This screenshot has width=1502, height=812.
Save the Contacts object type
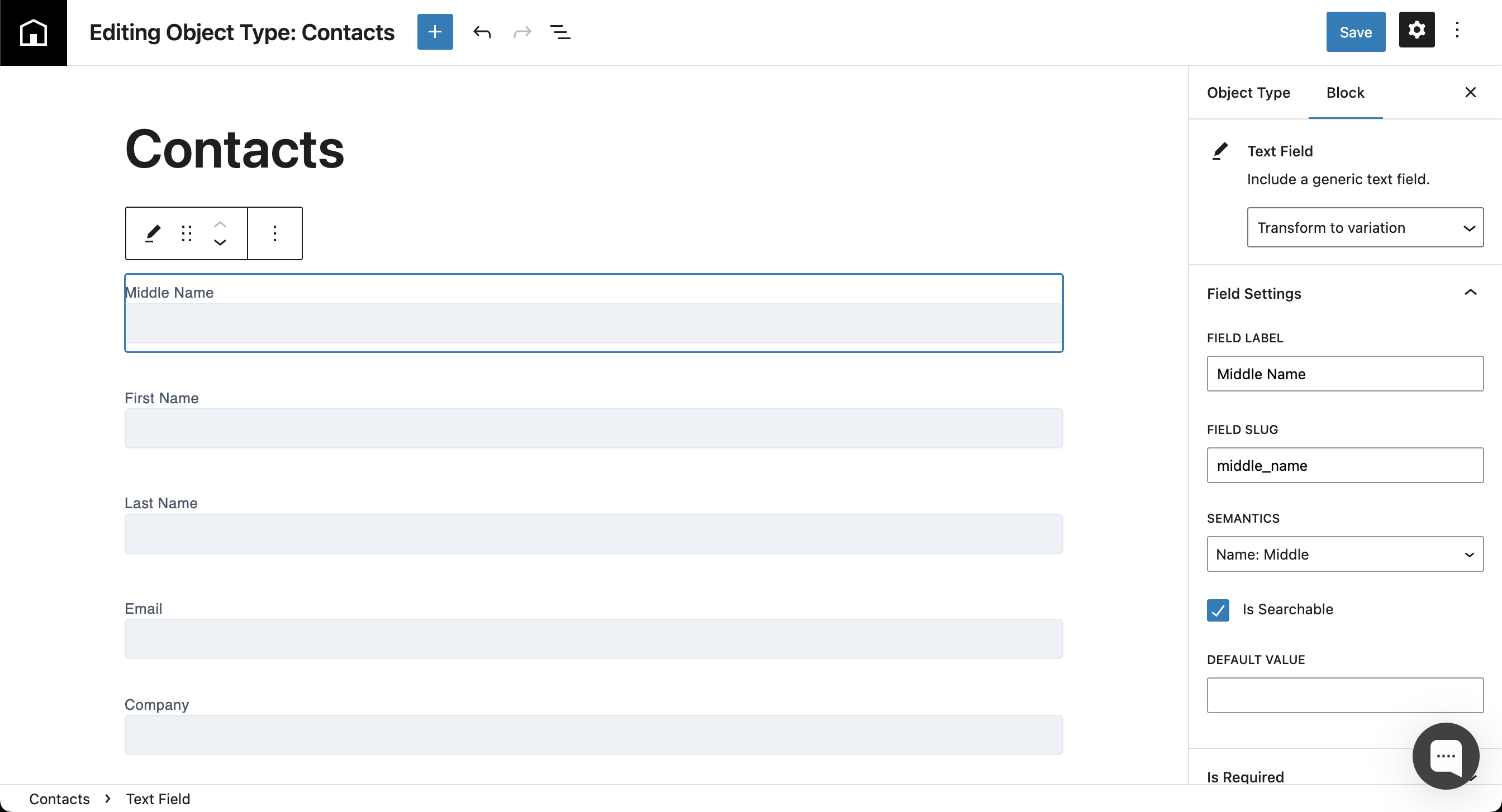pyautogui.click(x=1355, y=32)
